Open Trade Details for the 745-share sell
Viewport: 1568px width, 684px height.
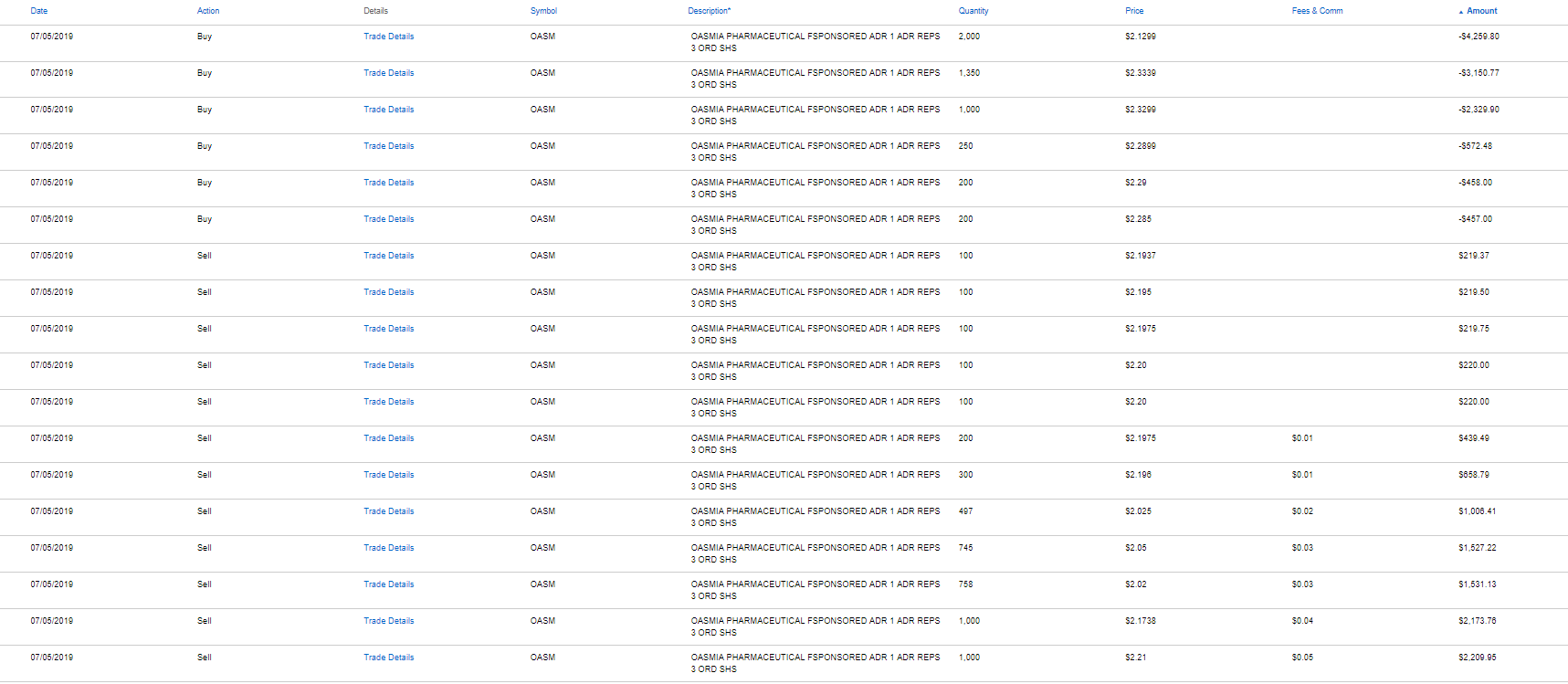point(388,548)
